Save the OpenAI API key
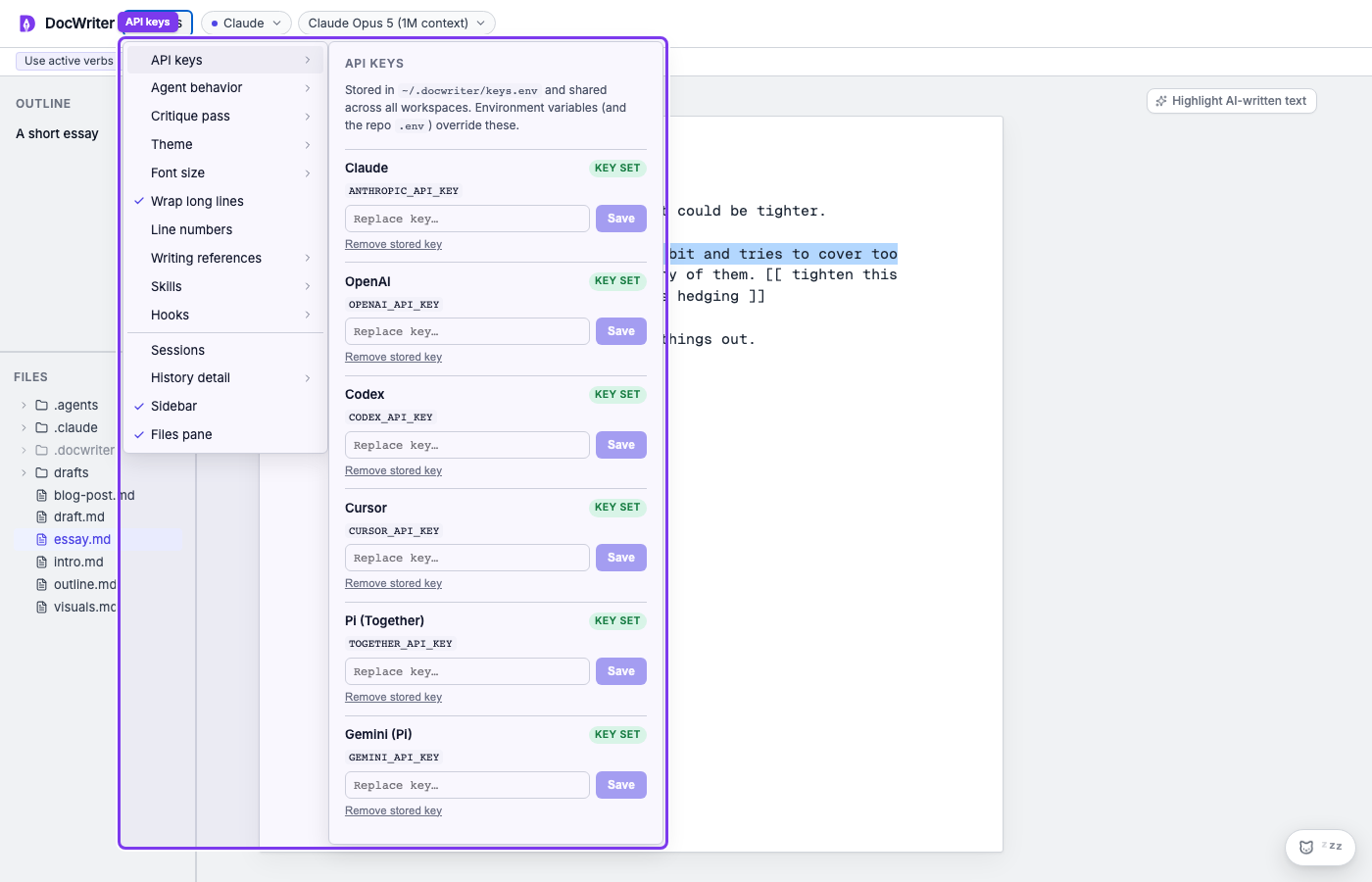The width and height of the screenshot is (1372, 882). [x=621, y=331]
